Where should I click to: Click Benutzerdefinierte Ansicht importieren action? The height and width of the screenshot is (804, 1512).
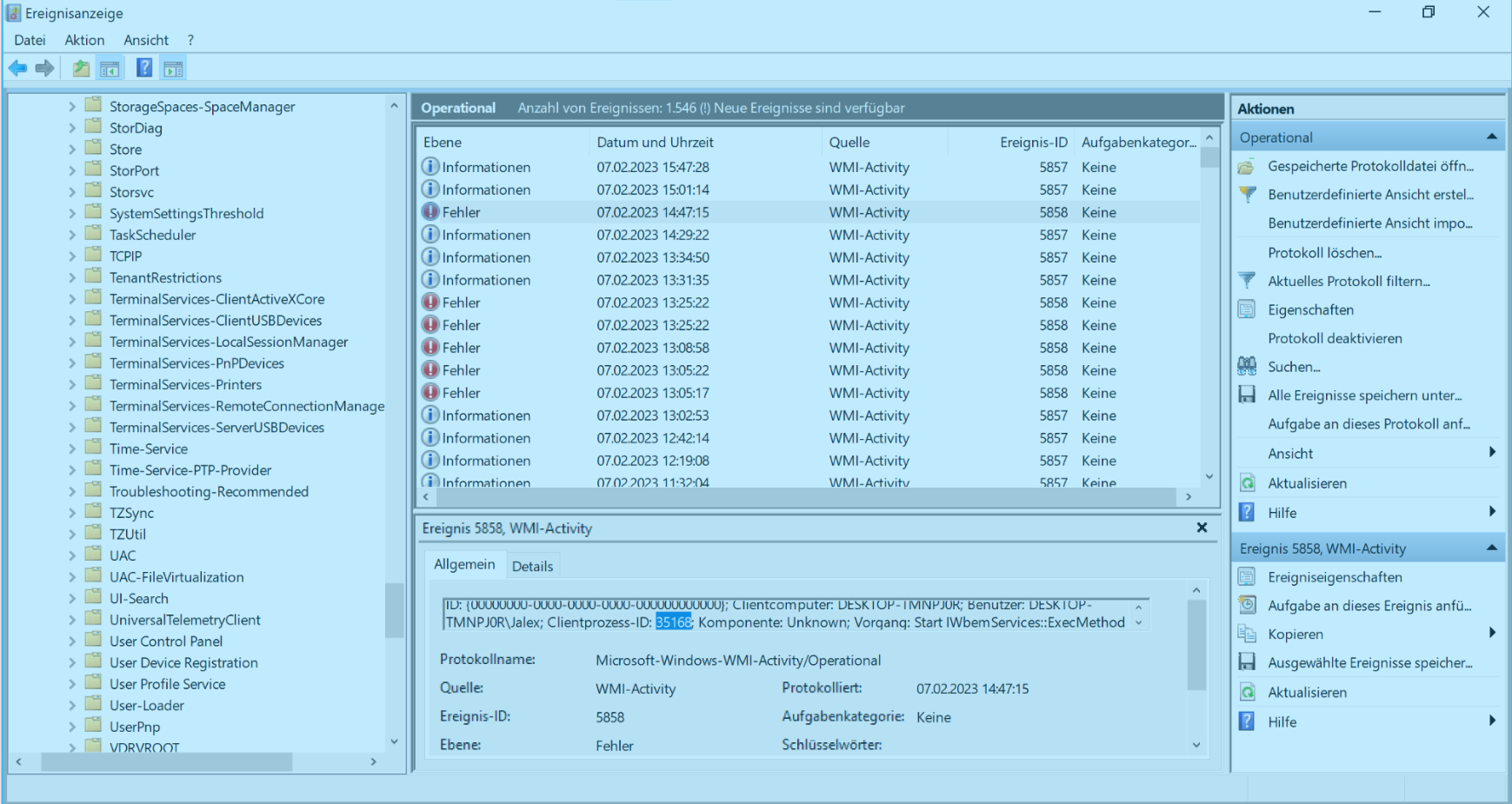click(1369, 223)
